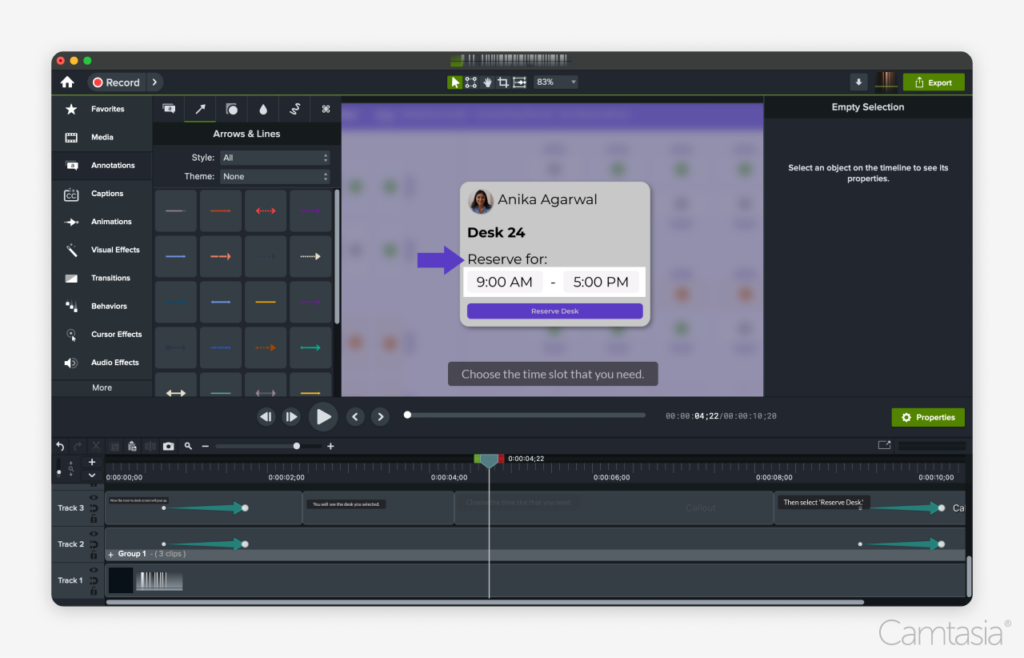Go to next frame step-forward control

click(291, 416)
